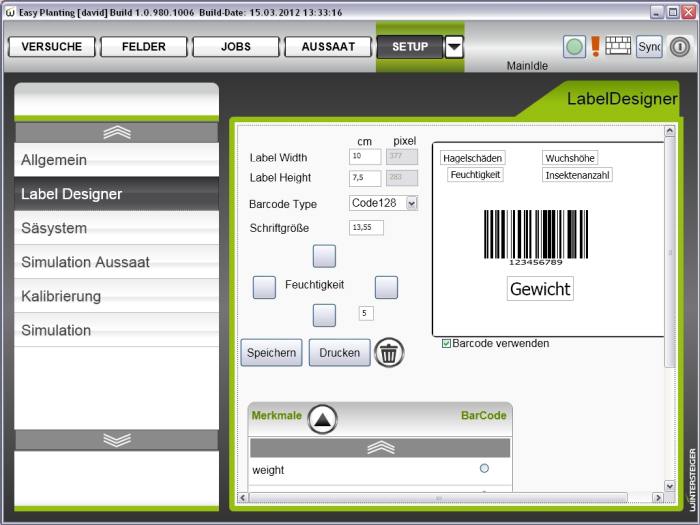Select Kalibrierung in the sidebar
Screen dimensions: 700x525
(117, 296)
